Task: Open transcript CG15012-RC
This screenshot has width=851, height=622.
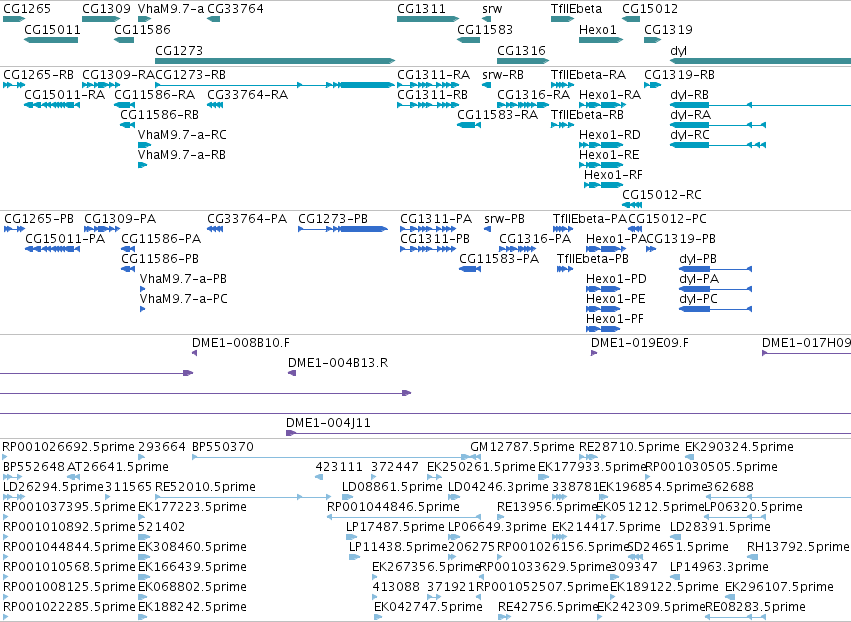Action: point(662,194)
